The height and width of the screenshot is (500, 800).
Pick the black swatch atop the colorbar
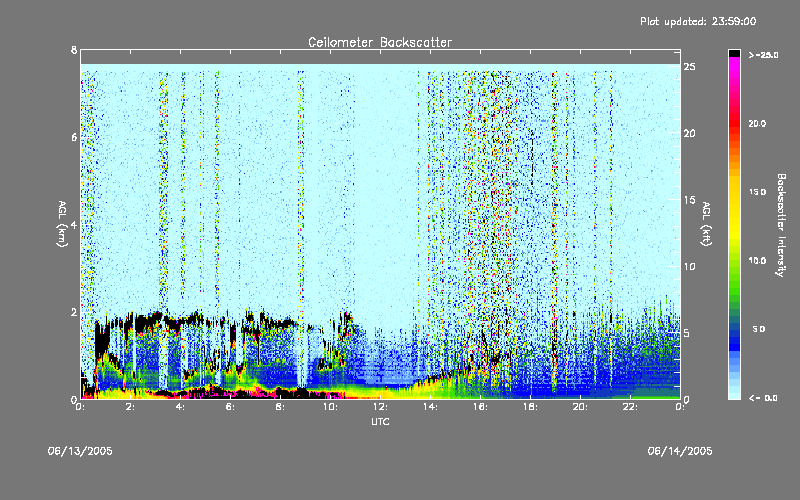pyautogui.click(x=735, y=53)
